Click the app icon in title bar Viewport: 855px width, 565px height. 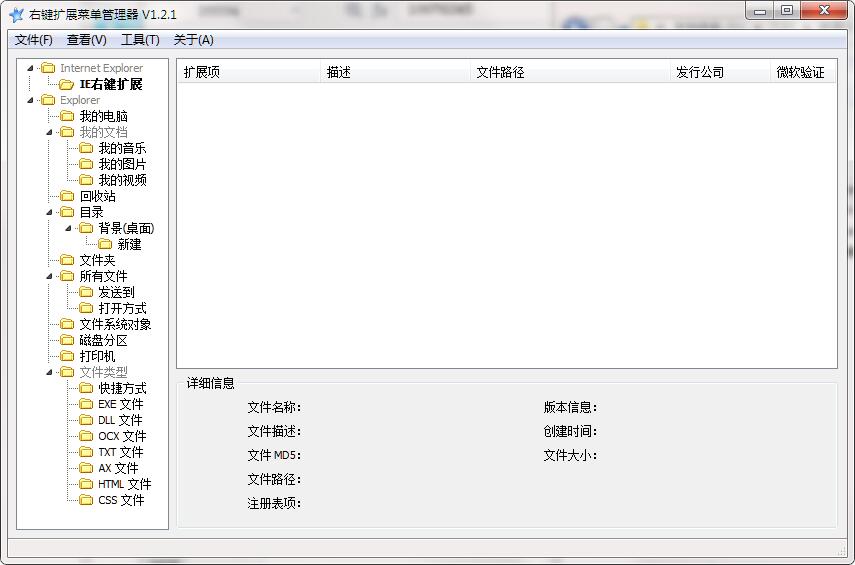[x=16, y=14]
